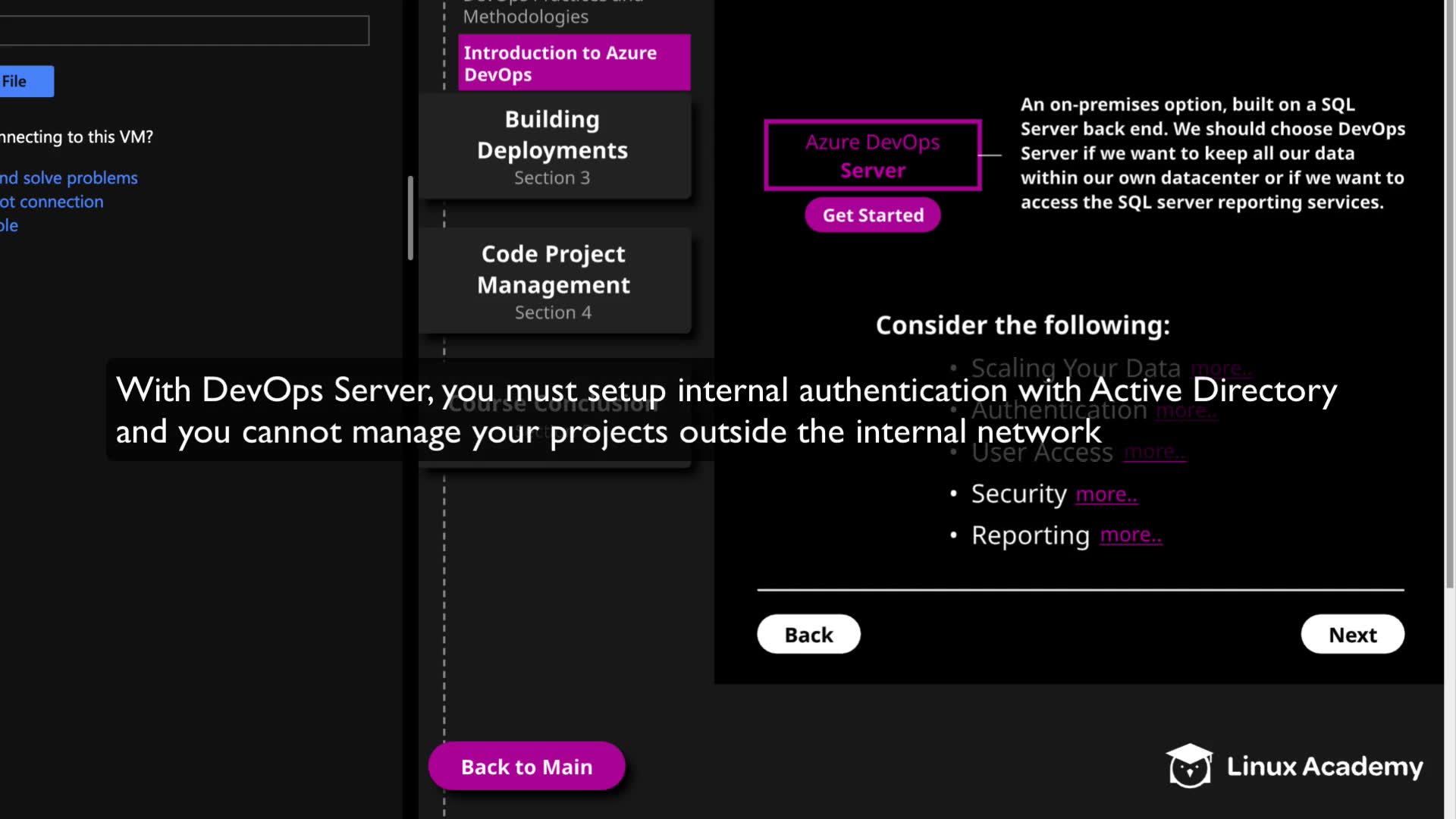Click the left panel vertical scrollbar
This screenshot has height=819, width=1456.
tap(410, 218)
